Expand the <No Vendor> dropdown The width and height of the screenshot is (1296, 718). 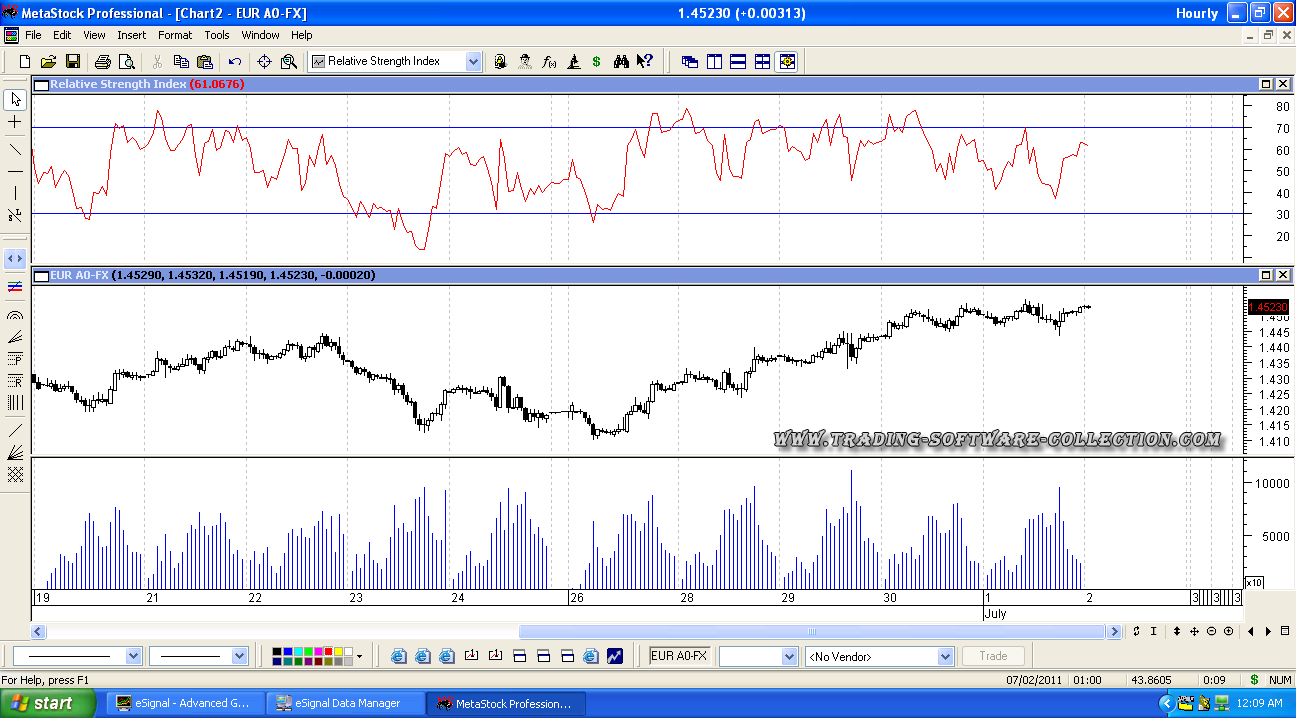point(945,657)
